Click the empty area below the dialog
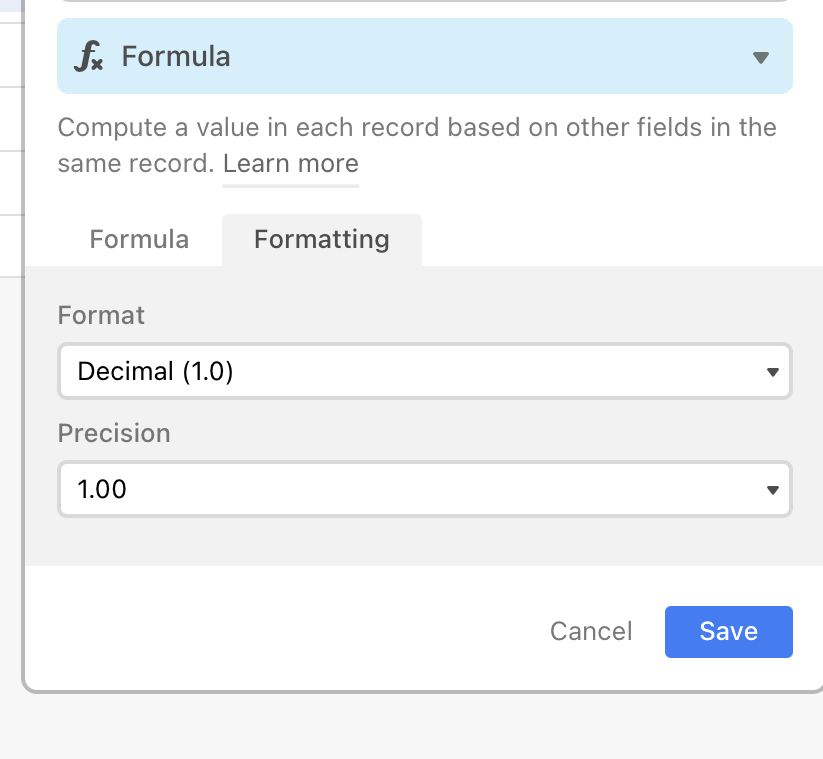The image size is (823, 759). [412, 727]
